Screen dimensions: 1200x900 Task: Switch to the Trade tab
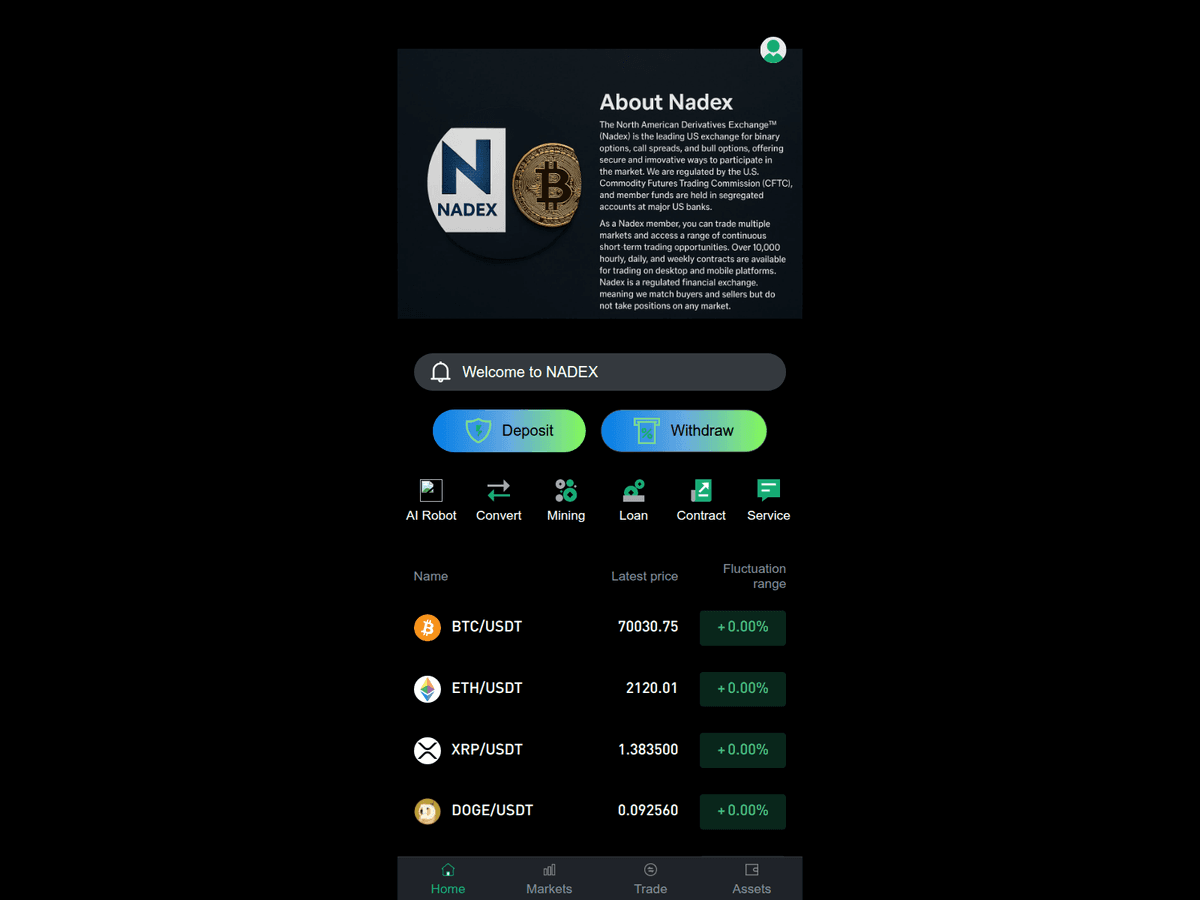[x=650, y=879]
